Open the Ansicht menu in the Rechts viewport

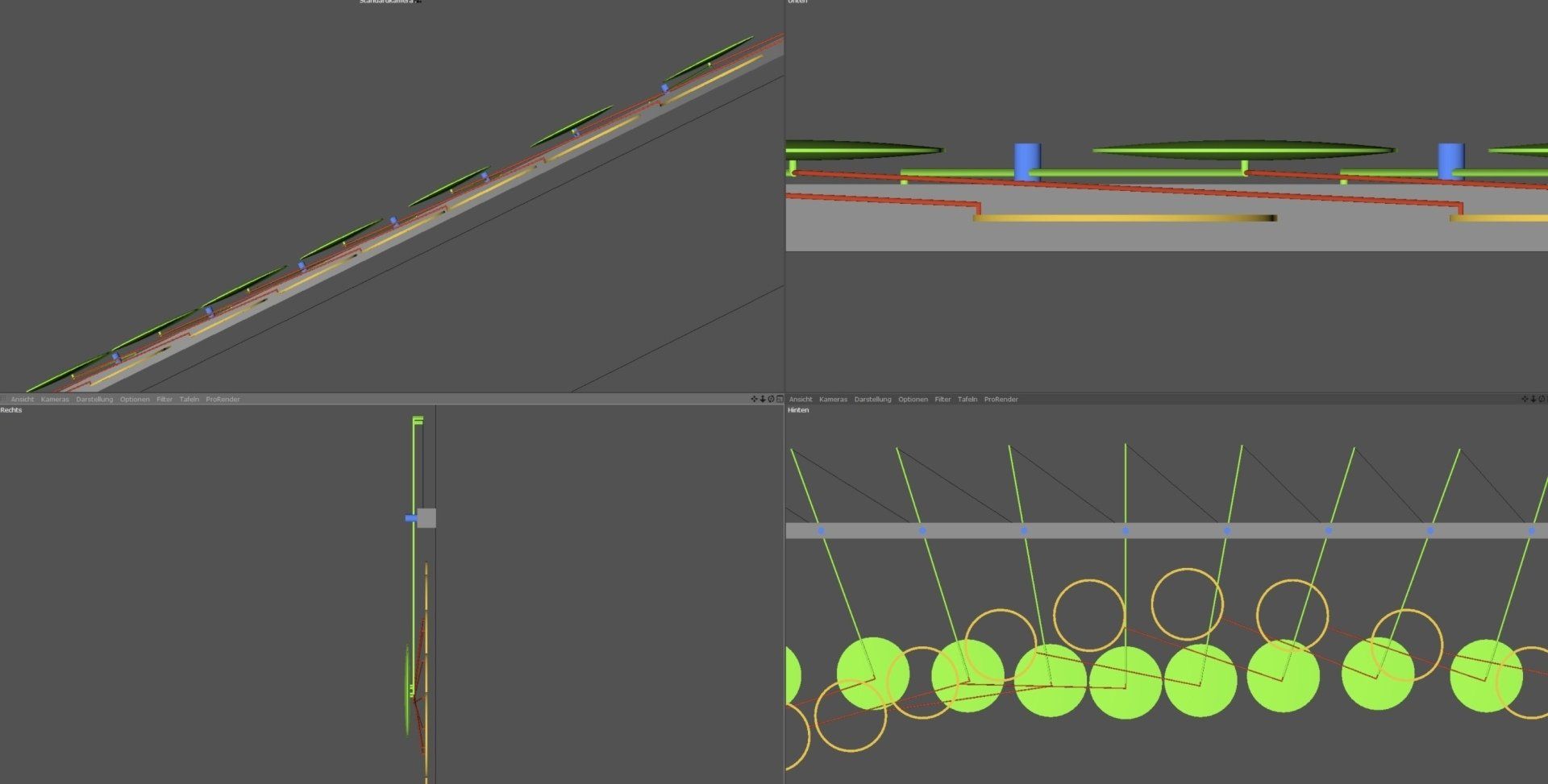pyautogui.click(x=23, y=400)
